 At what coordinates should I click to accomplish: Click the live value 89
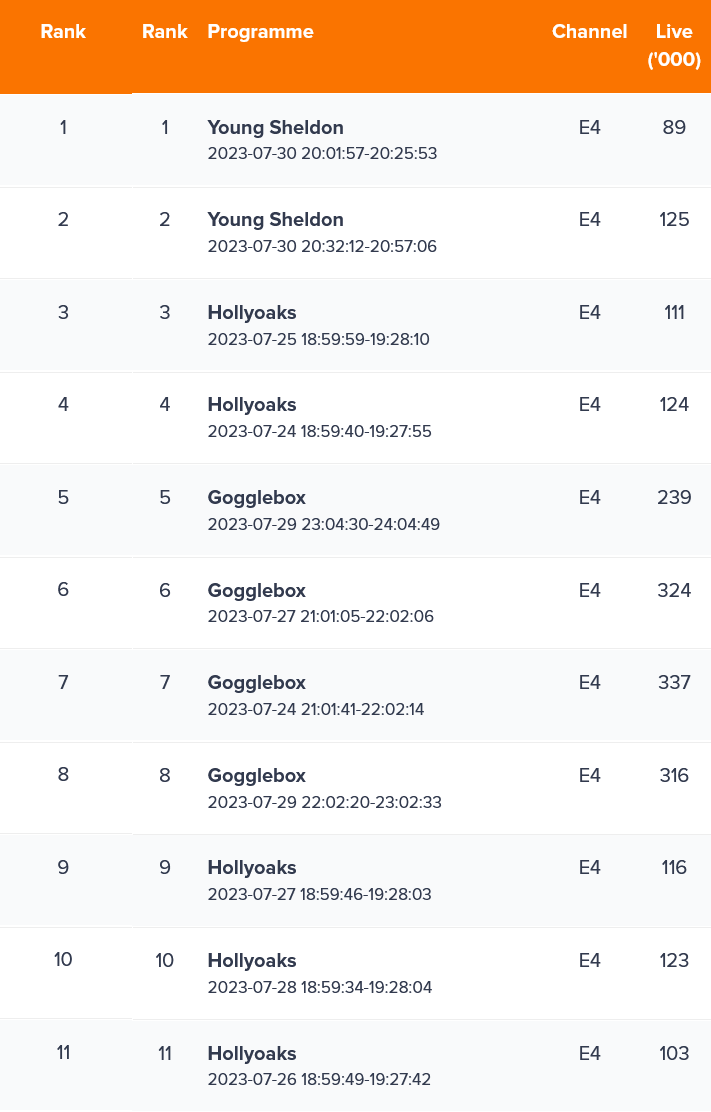coord(673,127)
